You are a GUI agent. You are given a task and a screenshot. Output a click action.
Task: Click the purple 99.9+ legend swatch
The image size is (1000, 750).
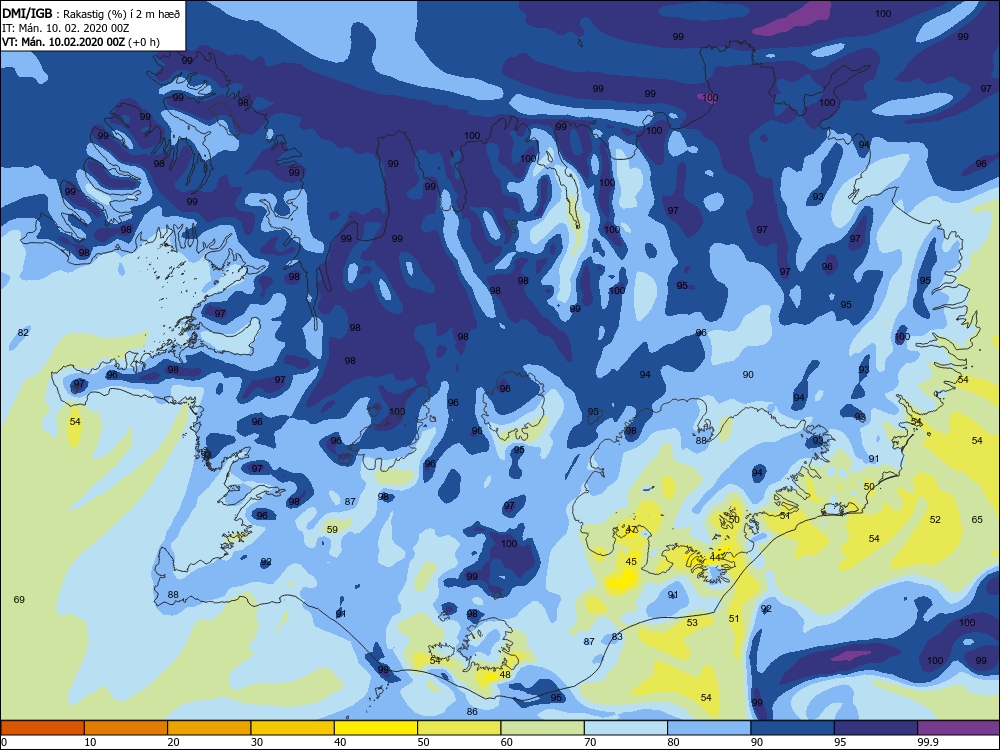coord(959,728)
